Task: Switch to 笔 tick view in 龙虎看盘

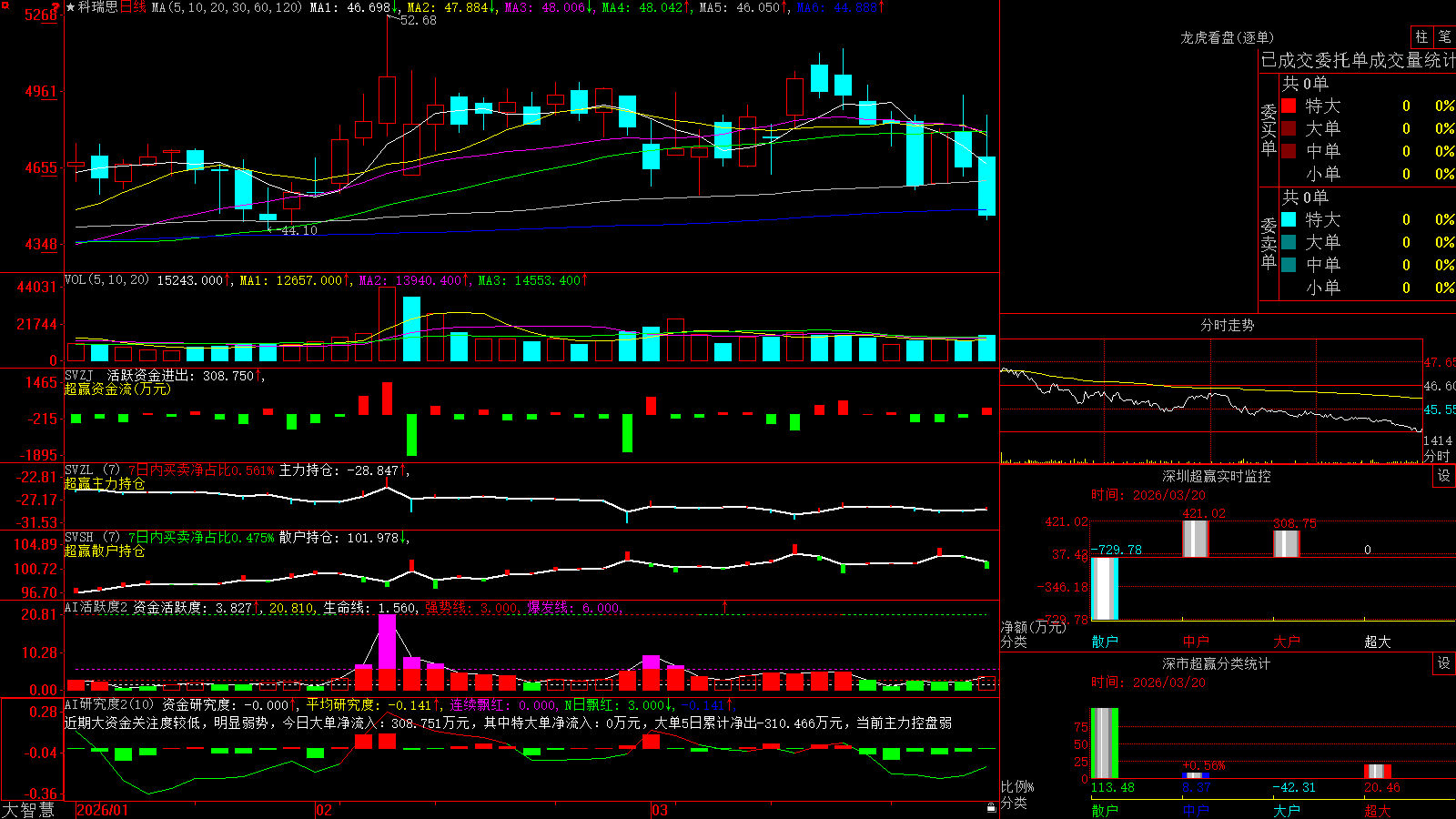Action: click(1444, 37)
